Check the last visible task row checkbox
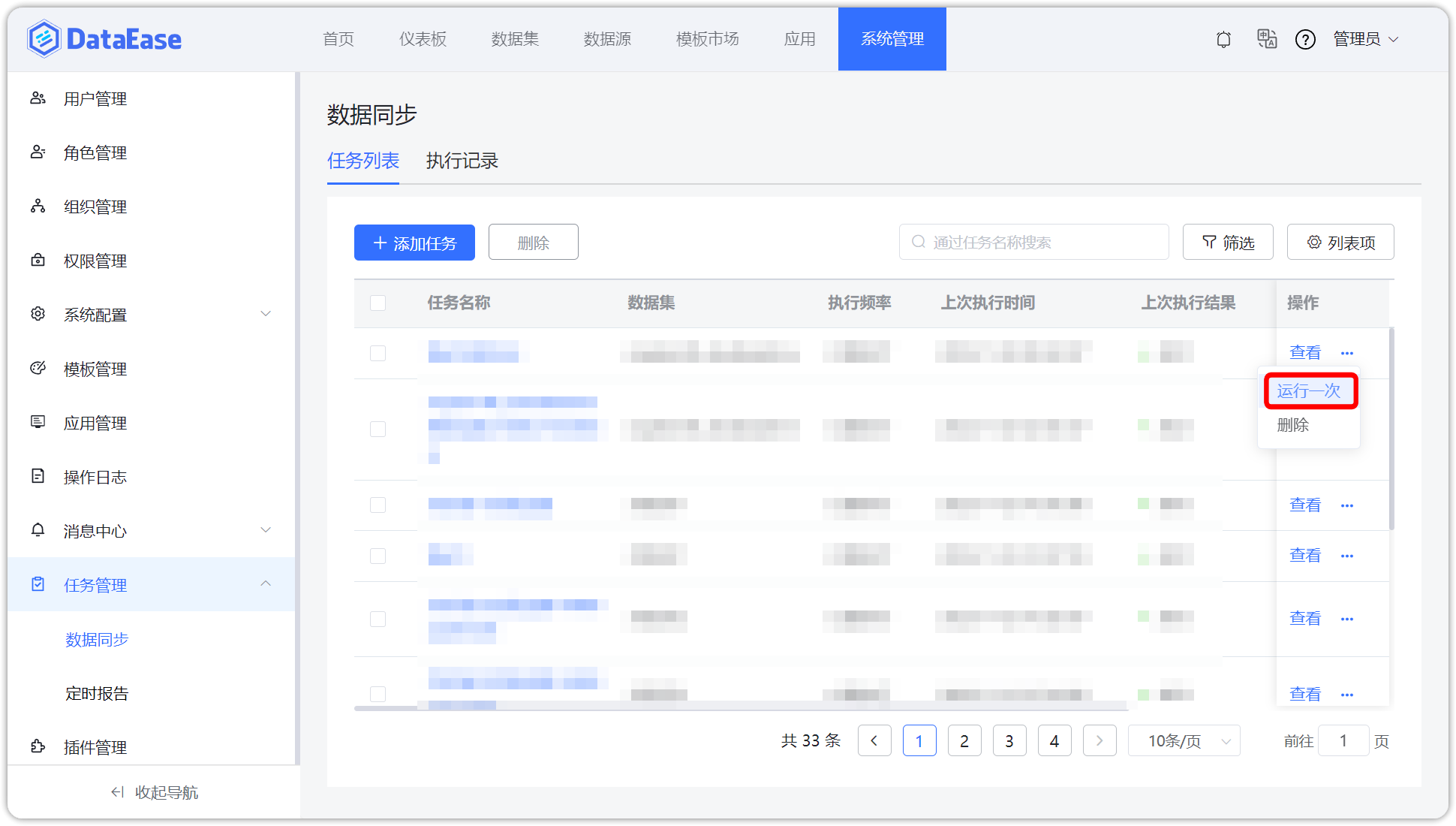The width and height of the screenshot is (1456, 826). [378, 694]
